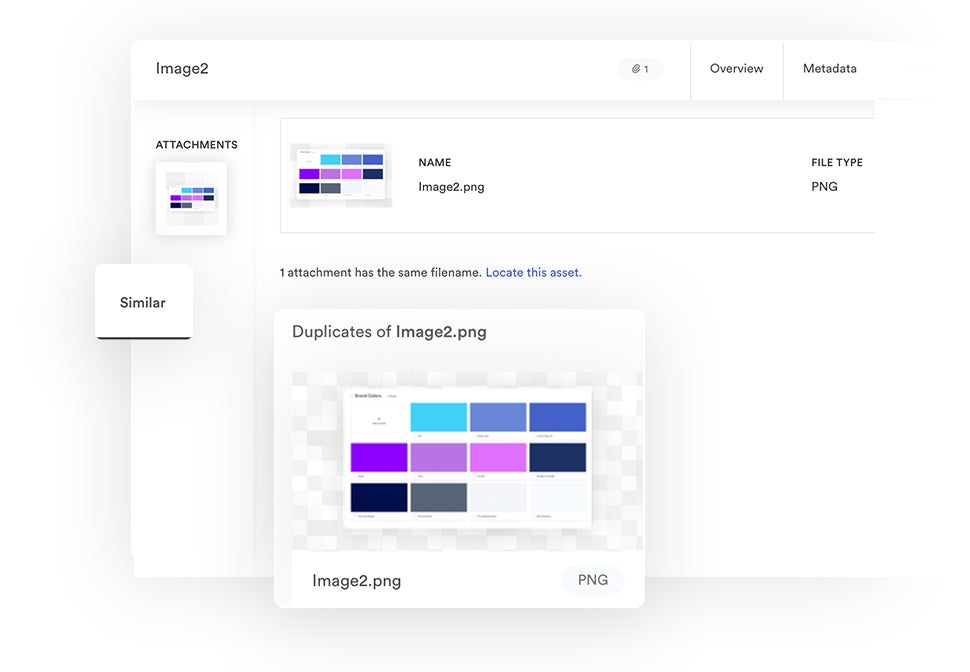Click the cyan color swatch in duplicate preview
This screenshot has height=672, width=970.
[439, 417]
